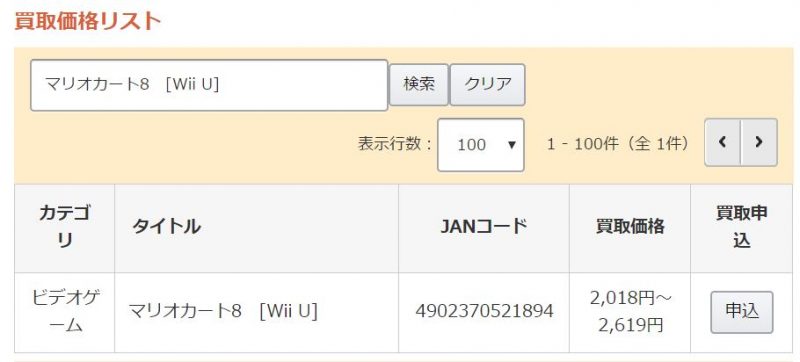The width and height of the screenshot is (800, 362).
Task: Click the 表示行数 label
Action: click(x=395, y=144)
